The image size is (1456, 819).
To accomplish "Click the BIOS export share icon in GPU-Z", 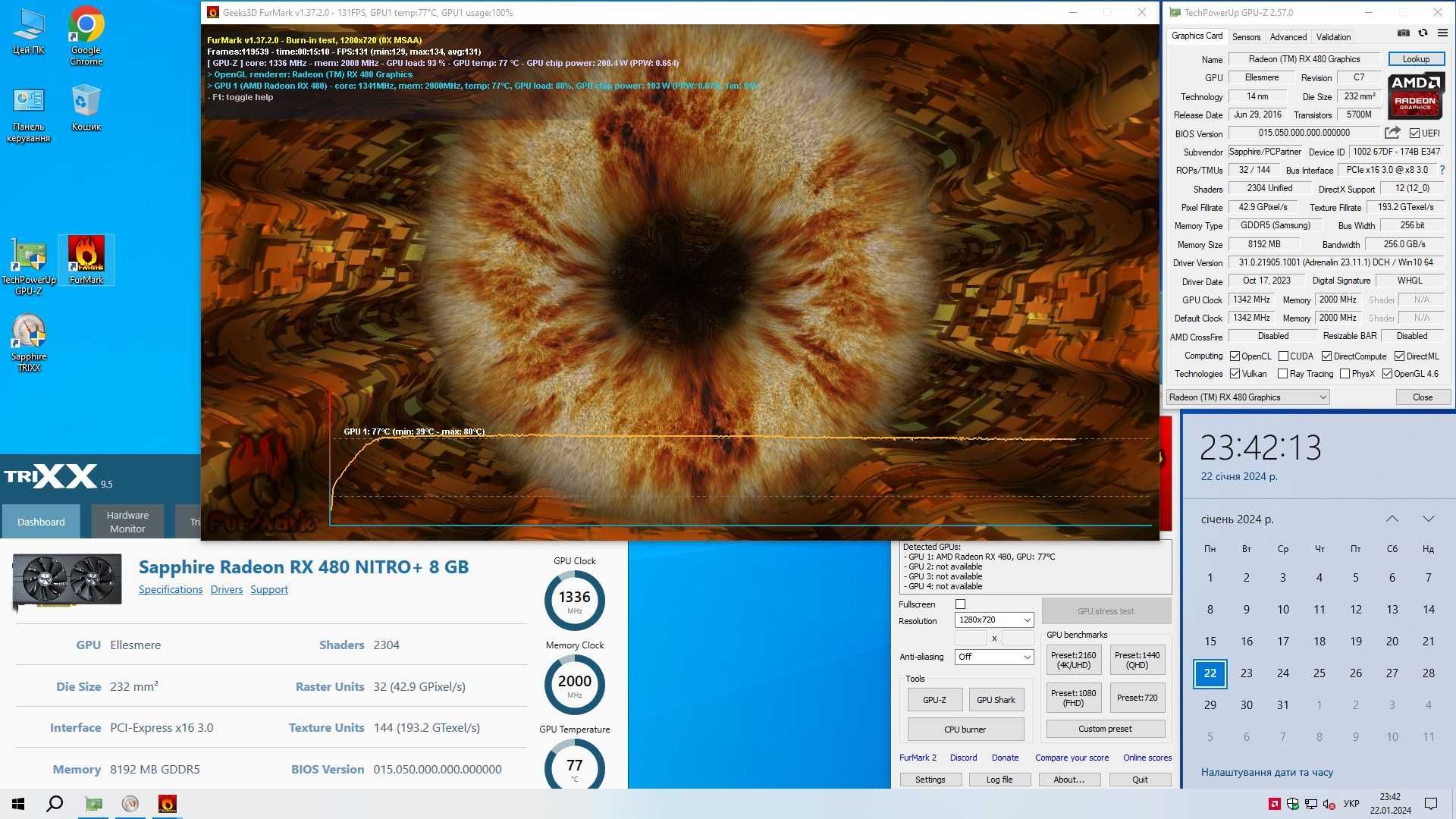I will pos(1392,133).
